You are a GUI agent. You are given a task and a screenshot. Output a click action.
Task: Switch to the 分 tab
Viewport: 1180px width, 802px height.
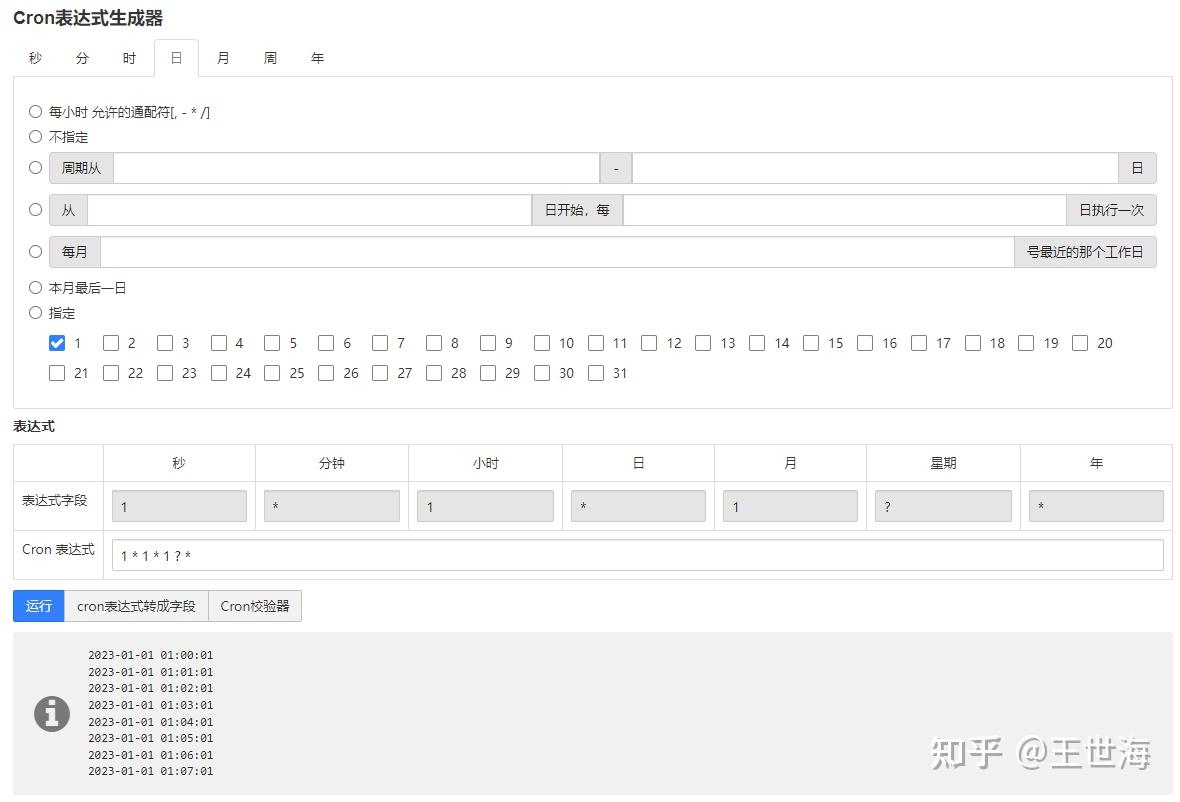(x=82, y=58)
